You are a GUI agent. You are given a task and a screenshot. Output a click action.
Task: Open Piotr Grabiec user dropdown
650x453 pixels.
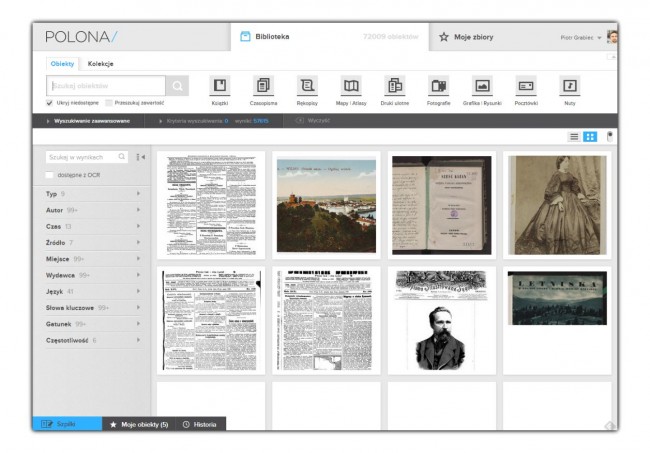[580, 38]
